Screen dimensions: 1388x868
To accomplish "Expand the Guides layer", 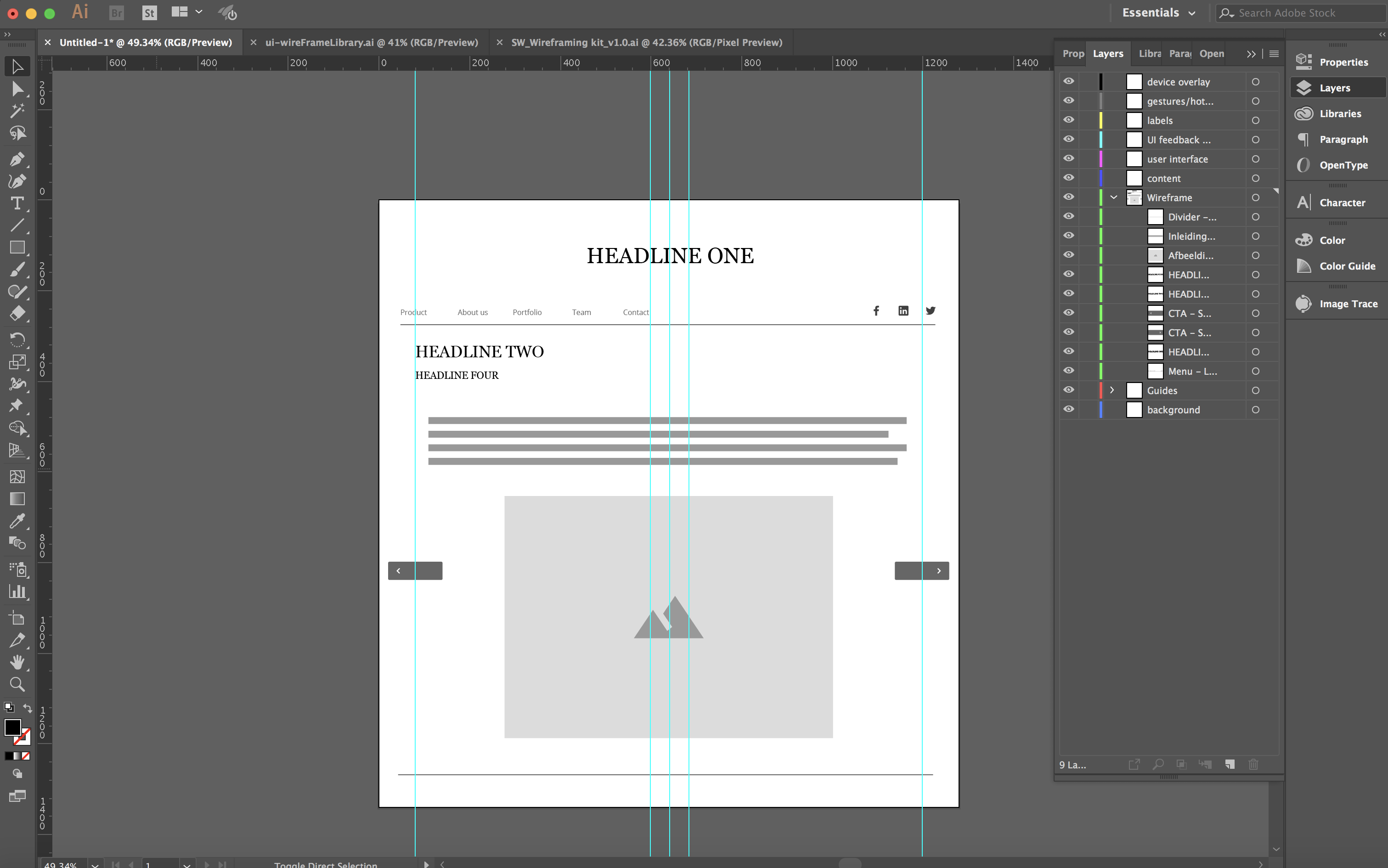I will [1112, 390].
